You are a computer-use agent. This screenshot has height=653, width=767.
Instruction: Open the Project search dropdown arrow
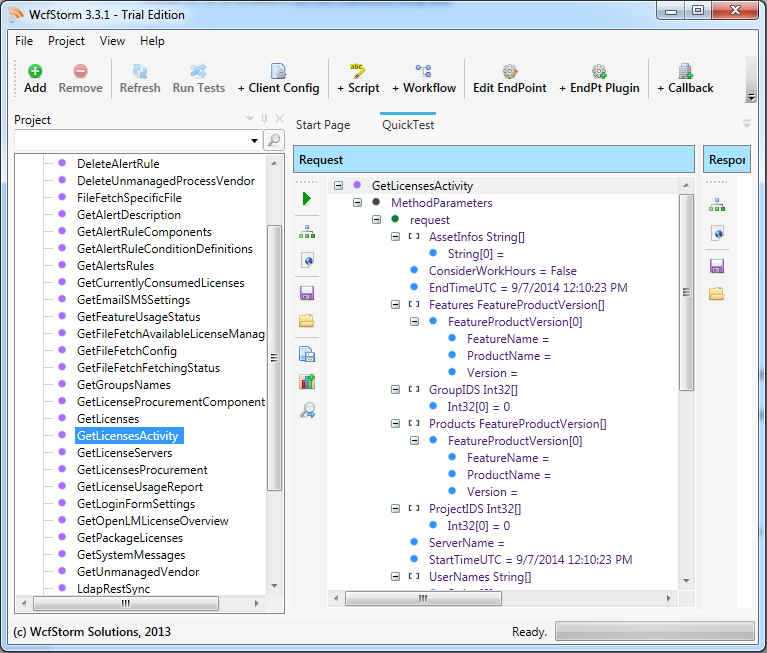pyautogui.click(x=254, y=141)
